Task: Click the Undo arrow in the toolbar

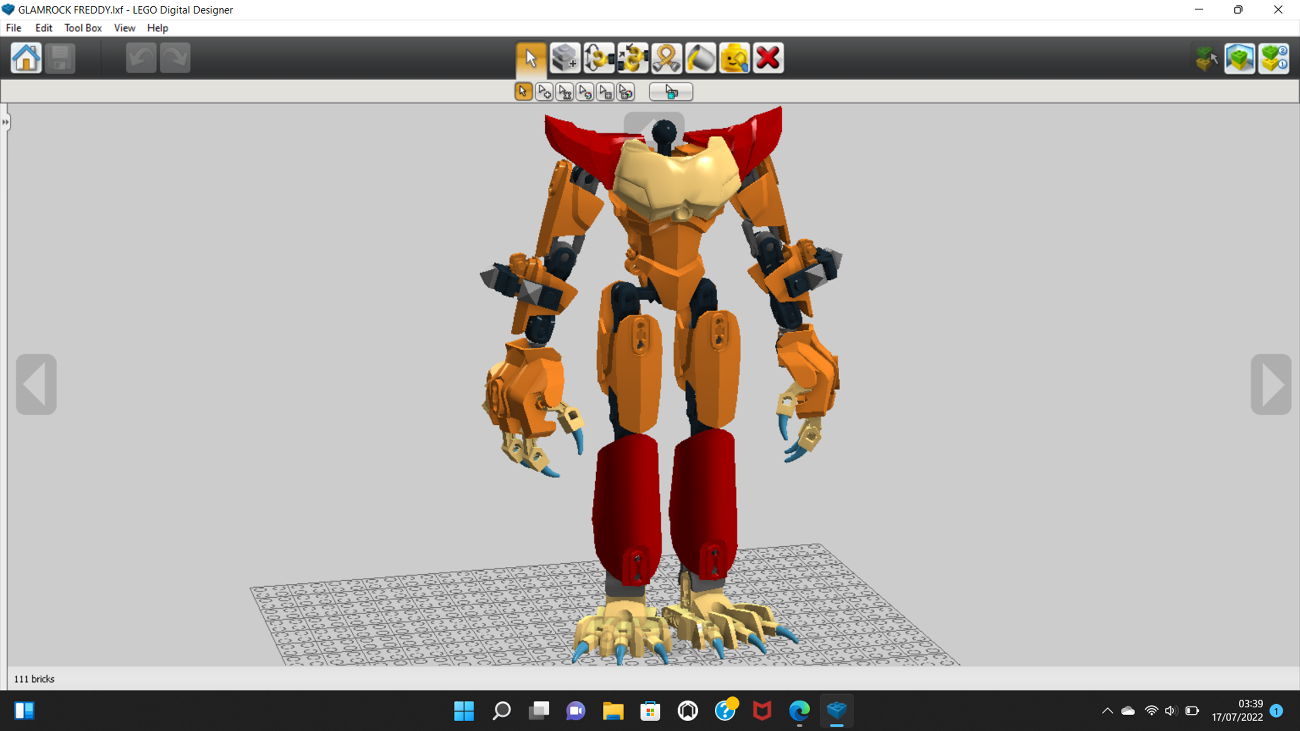Action: pos(141,58)
